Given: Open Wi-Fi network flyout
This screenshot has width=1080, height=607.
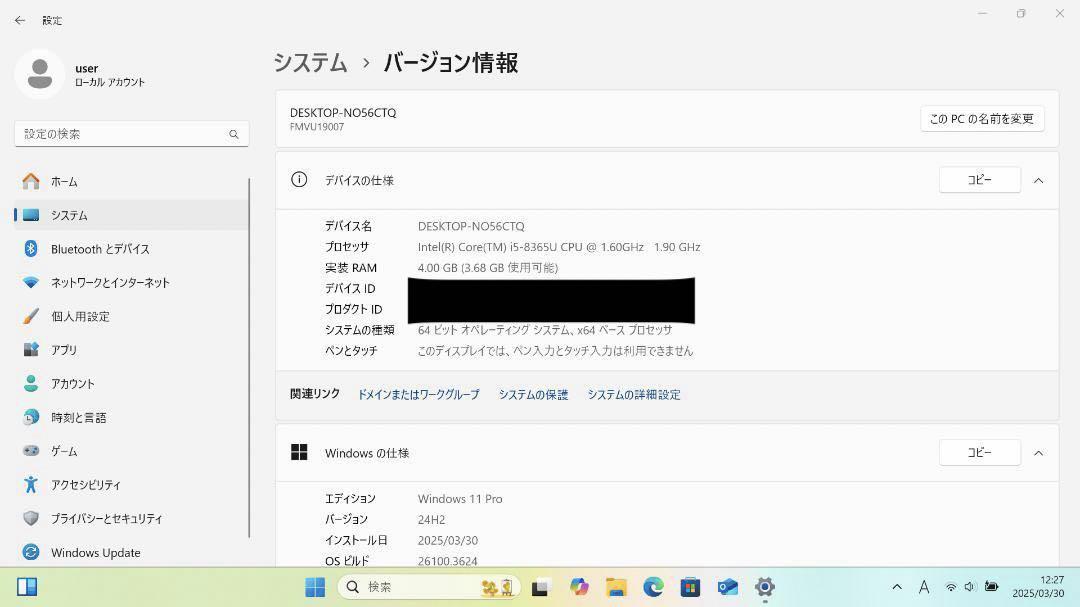Looking at the screenshot, I should tap(951, 587).
